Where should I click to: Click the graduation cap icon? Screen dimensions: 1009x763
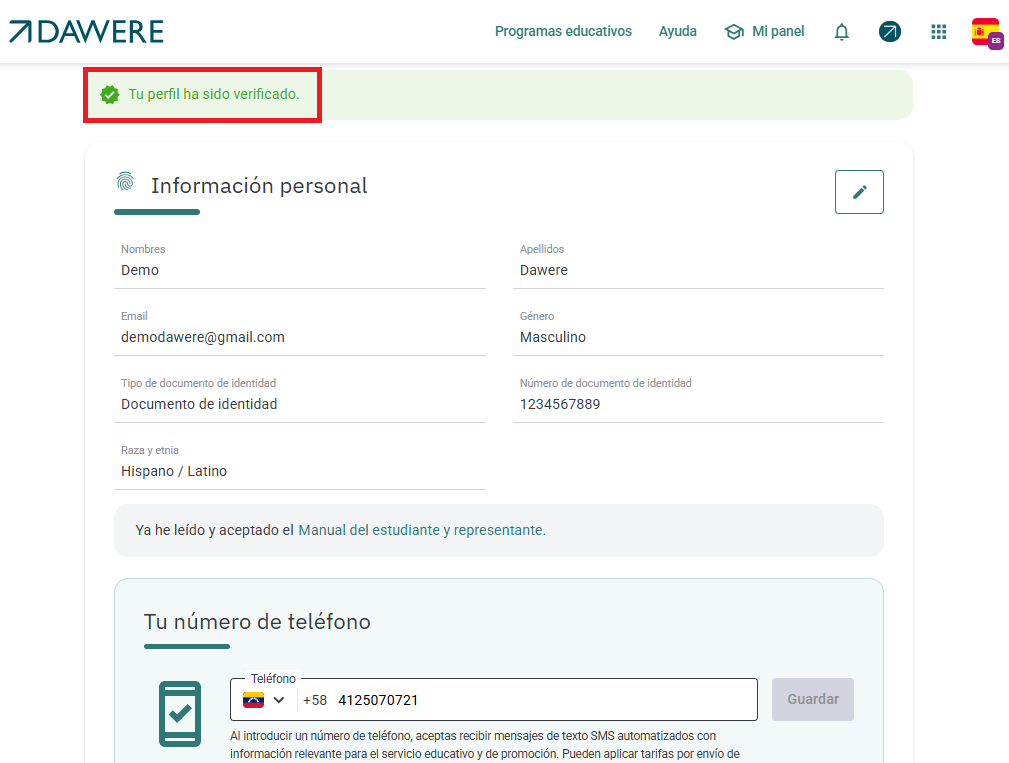[x=734, y=32]
